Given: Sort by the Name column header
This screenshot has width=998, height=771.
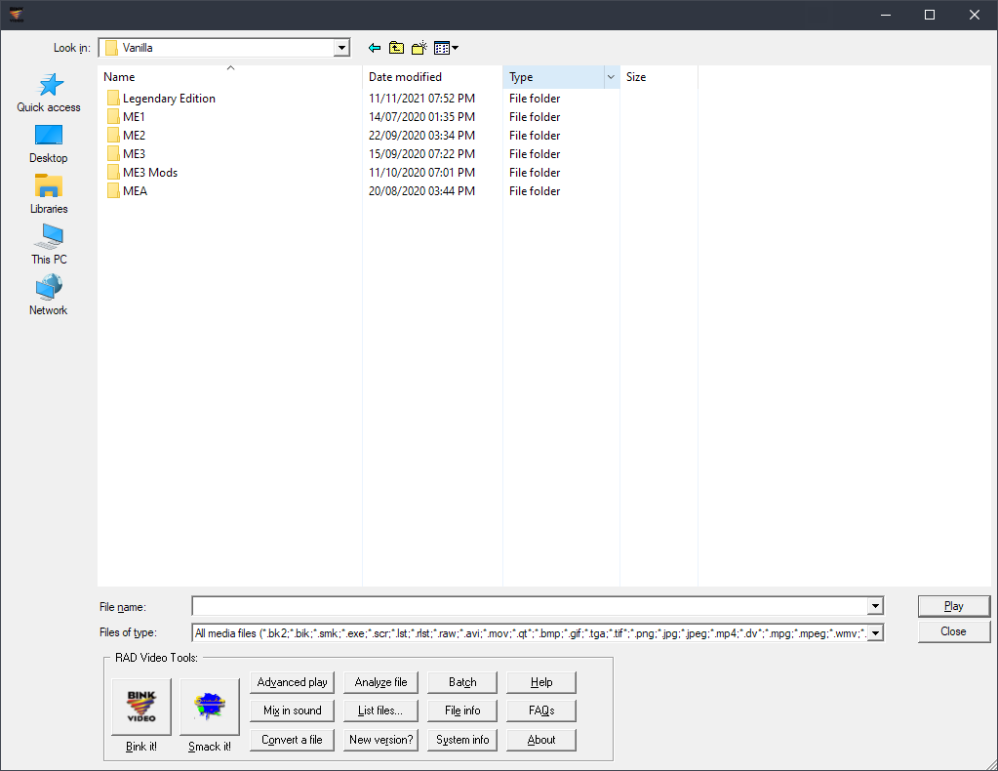Looking at the screenshot, I should (230, 77).
